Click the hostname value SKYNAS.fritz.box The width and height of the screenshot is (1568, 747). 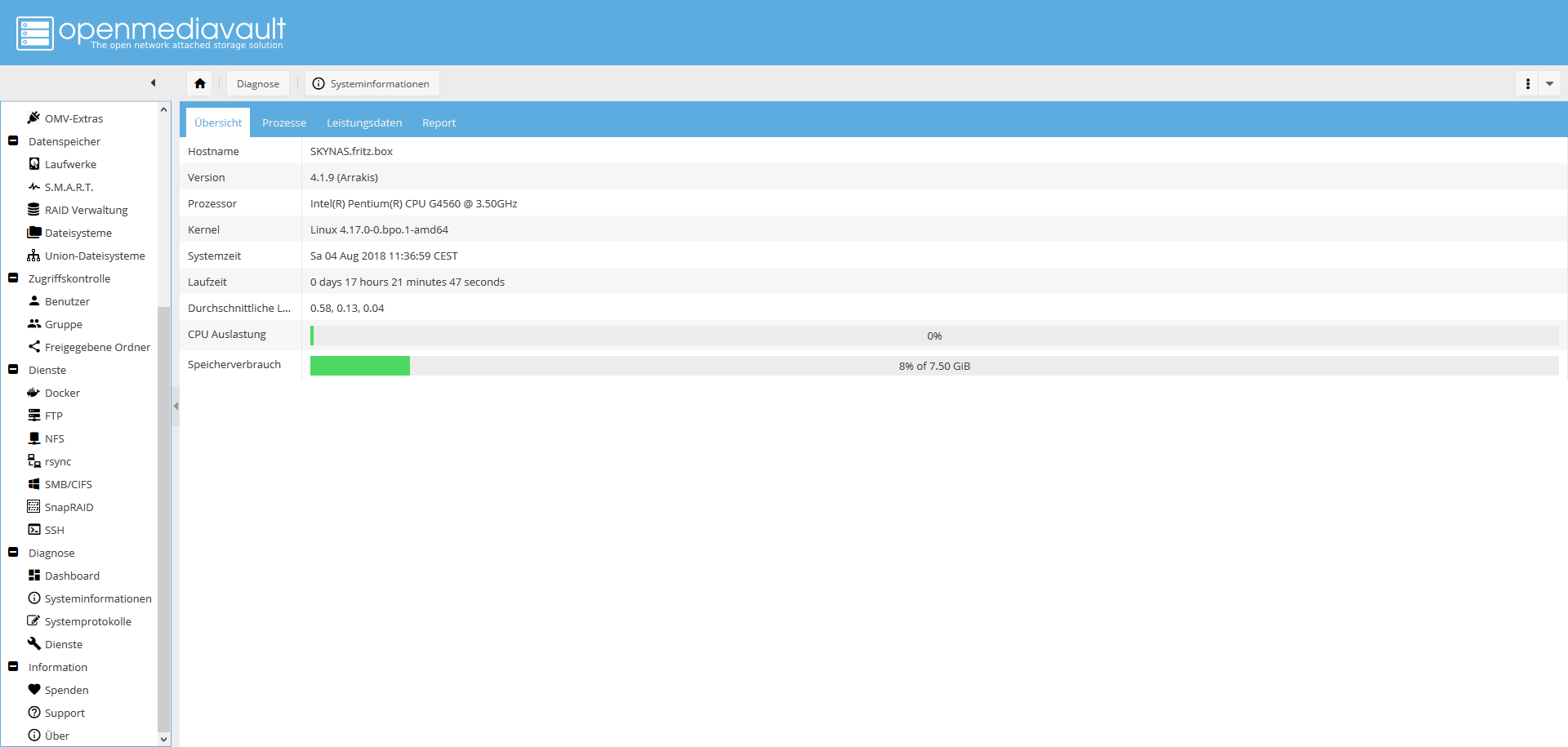pyautogui.click(x=351, y=151)
